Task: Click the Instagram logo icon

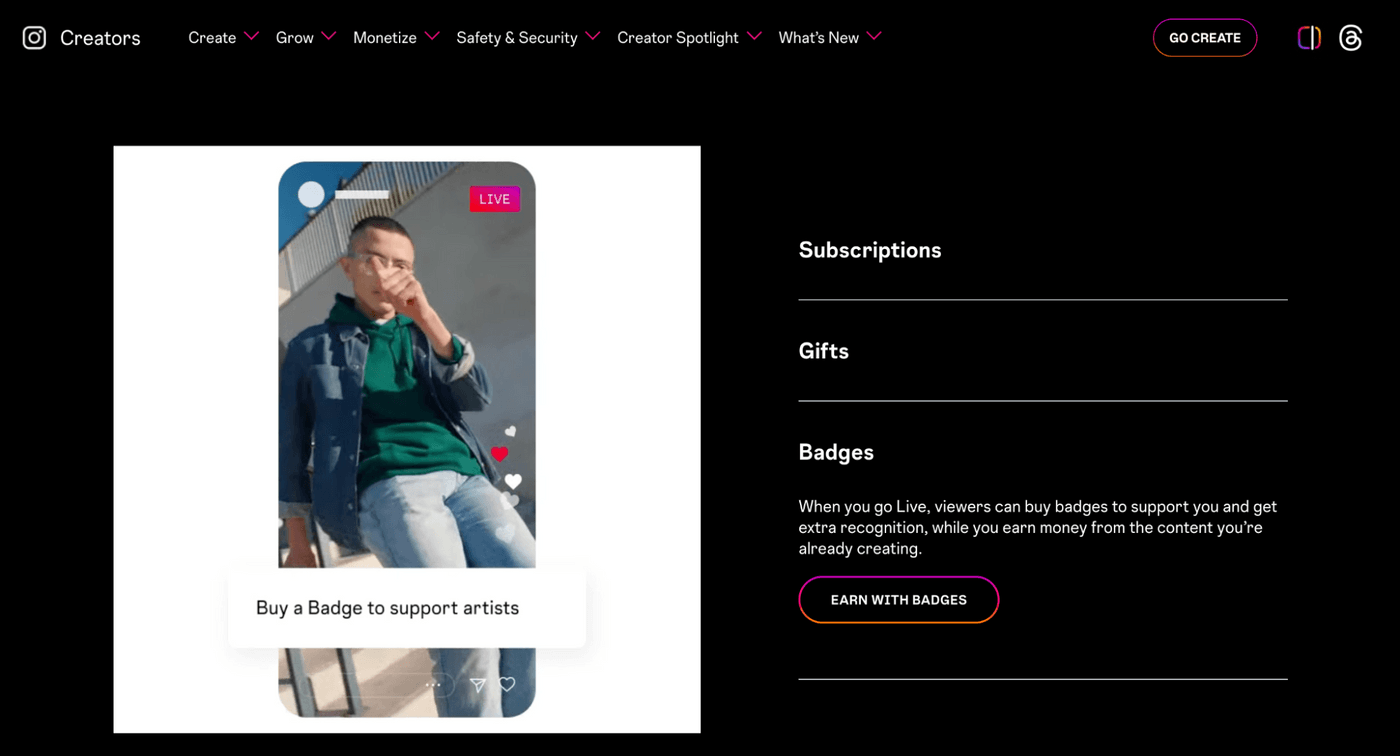Action: coord(34,38)
